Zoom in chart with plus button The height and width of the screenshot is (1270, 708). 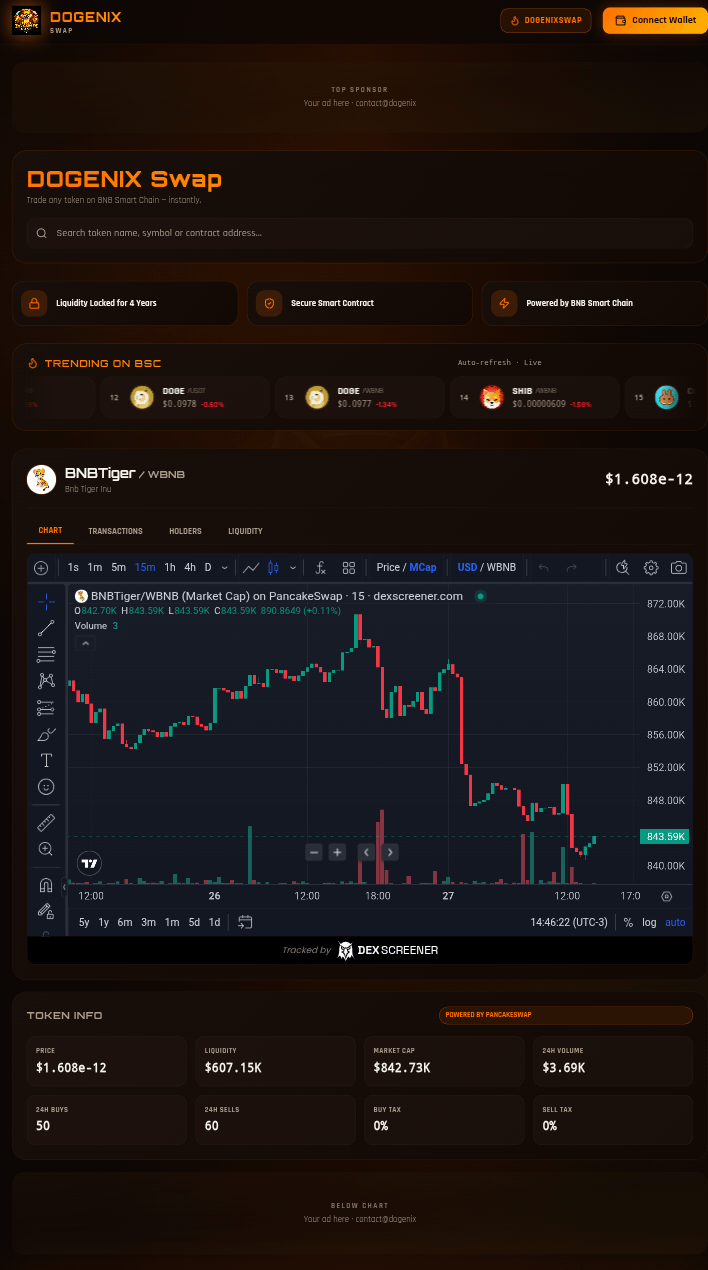point(338,852)
